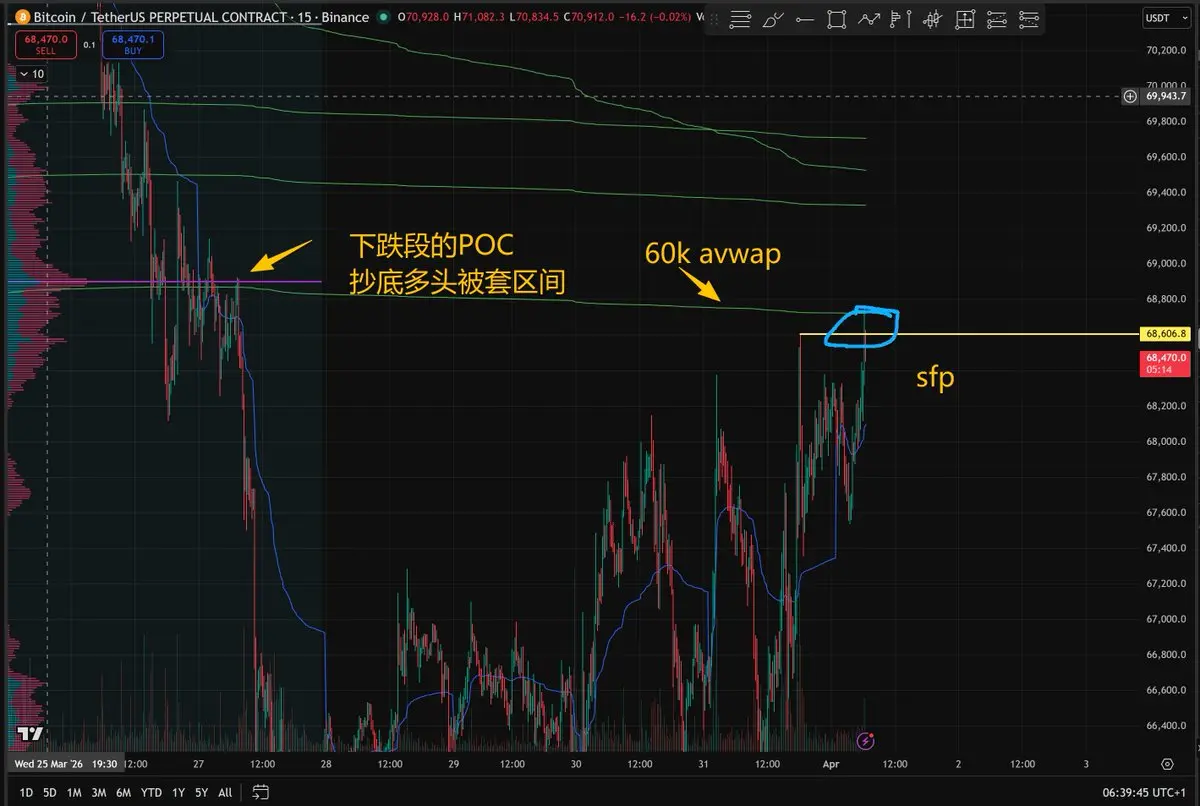Viewport: 1200px width, 806px height.
Task: Select the Bars pattern candlestick tool
Action: (933, 19)
